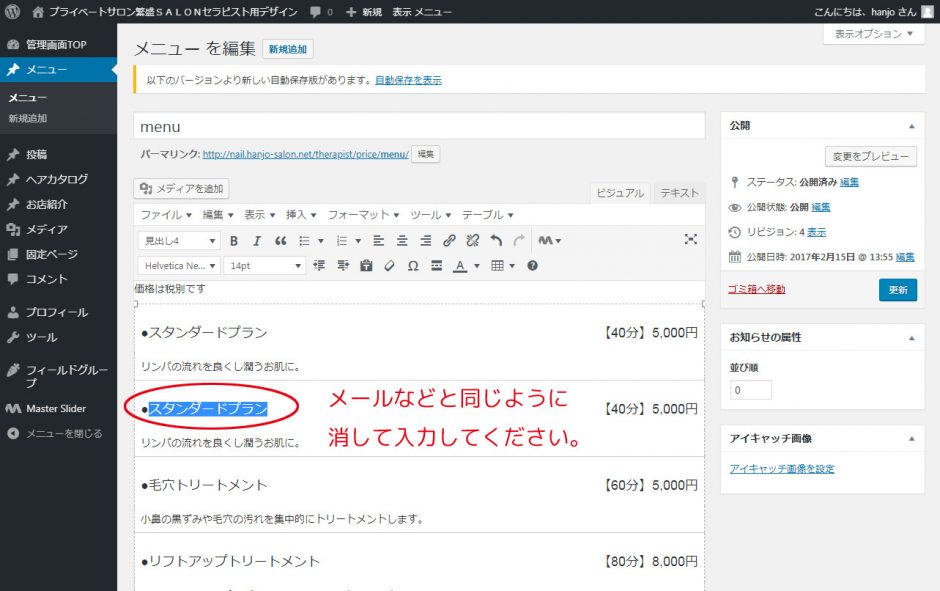Expand the 表示オプション screen options panel
The image size is (940, 591).
tap(873, 33)
